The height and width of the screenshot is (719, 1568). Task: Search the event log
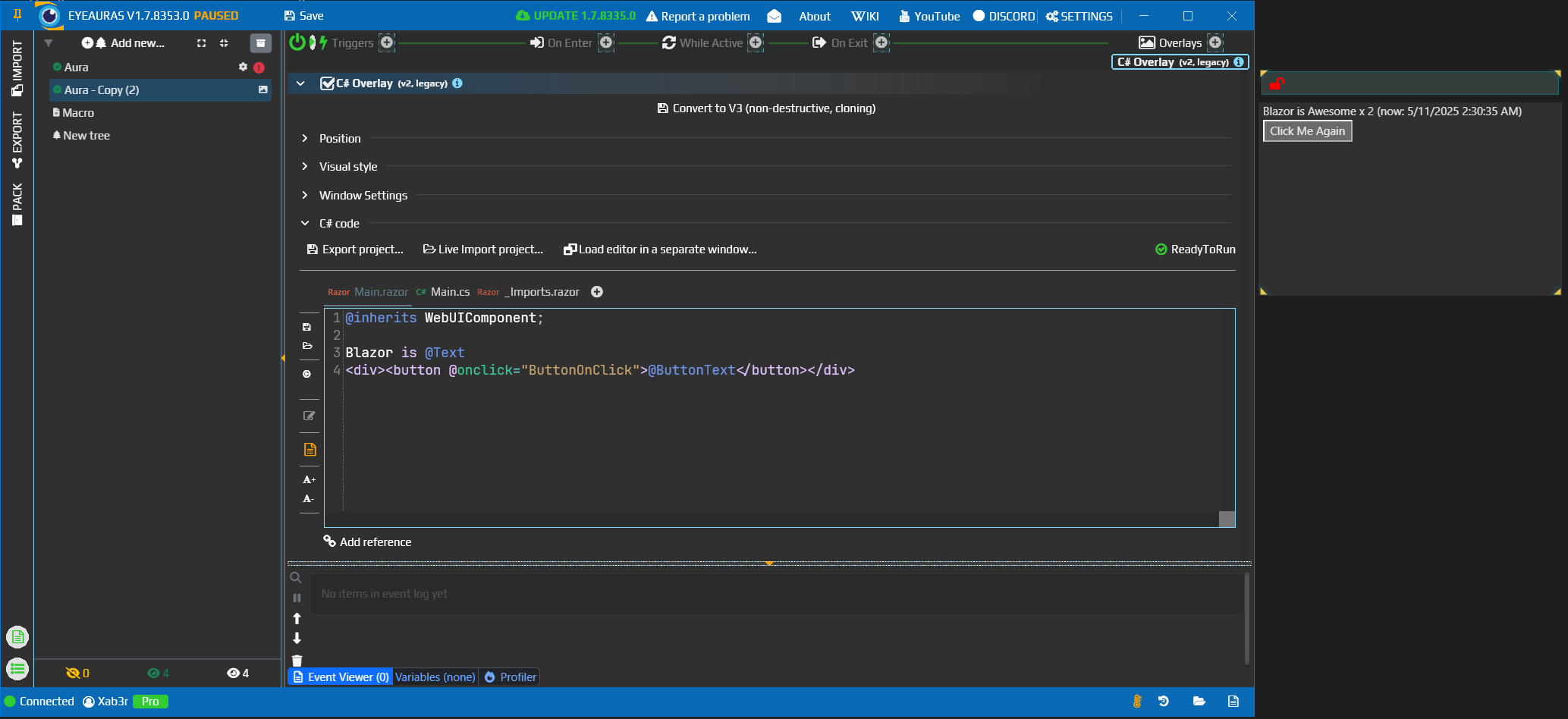point(296,578)
